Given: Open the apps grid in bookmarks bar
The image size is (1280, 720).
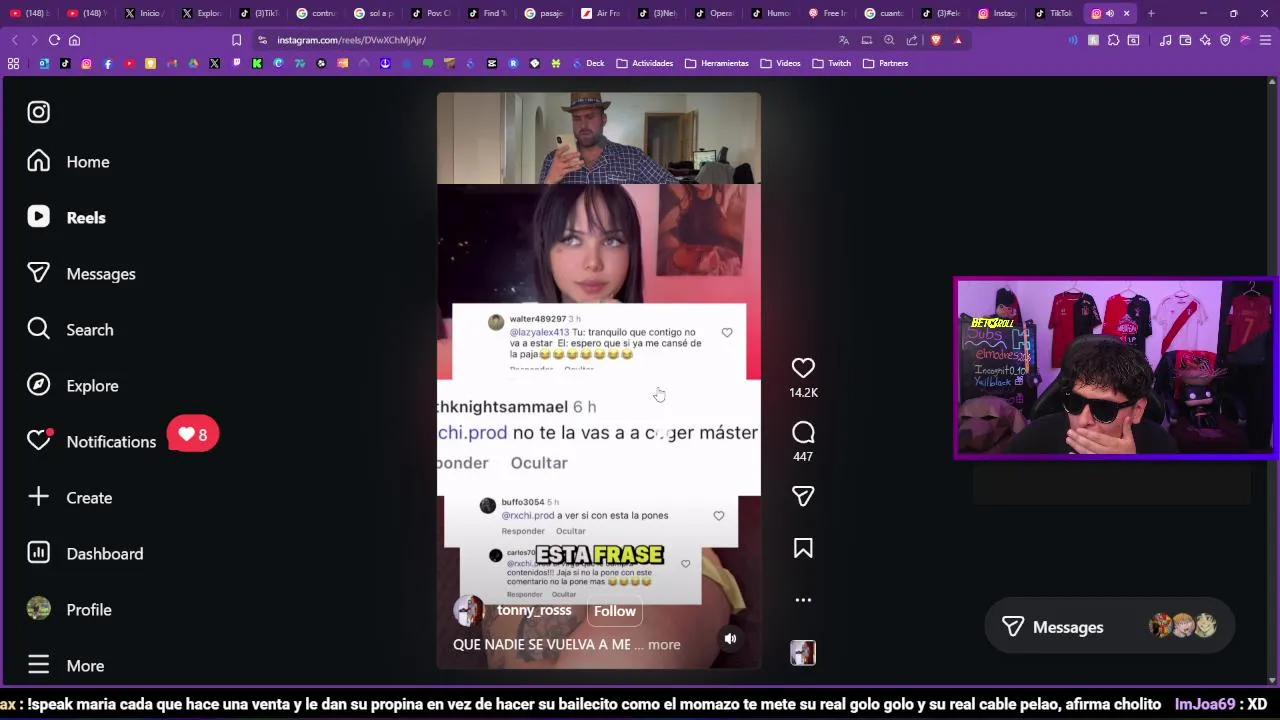Looking at the screenshot, I should 13,63.
